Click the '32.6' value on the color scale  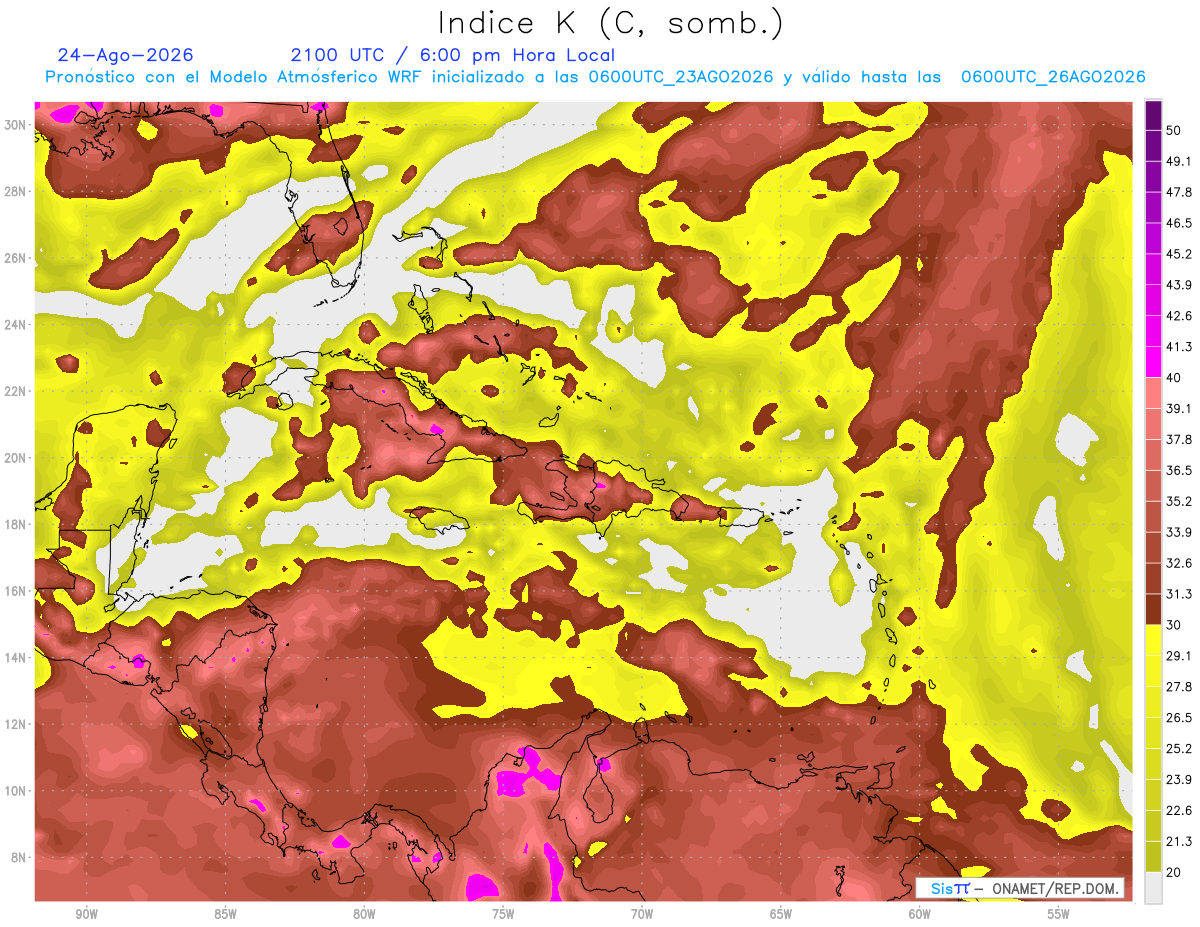(1180, 563)
